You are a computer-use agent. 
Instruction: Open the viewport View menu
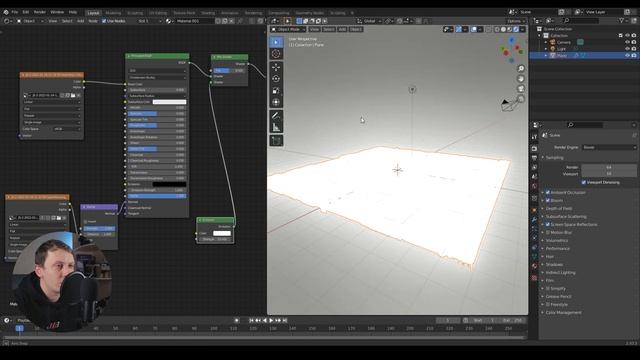[x=314, y=29]
